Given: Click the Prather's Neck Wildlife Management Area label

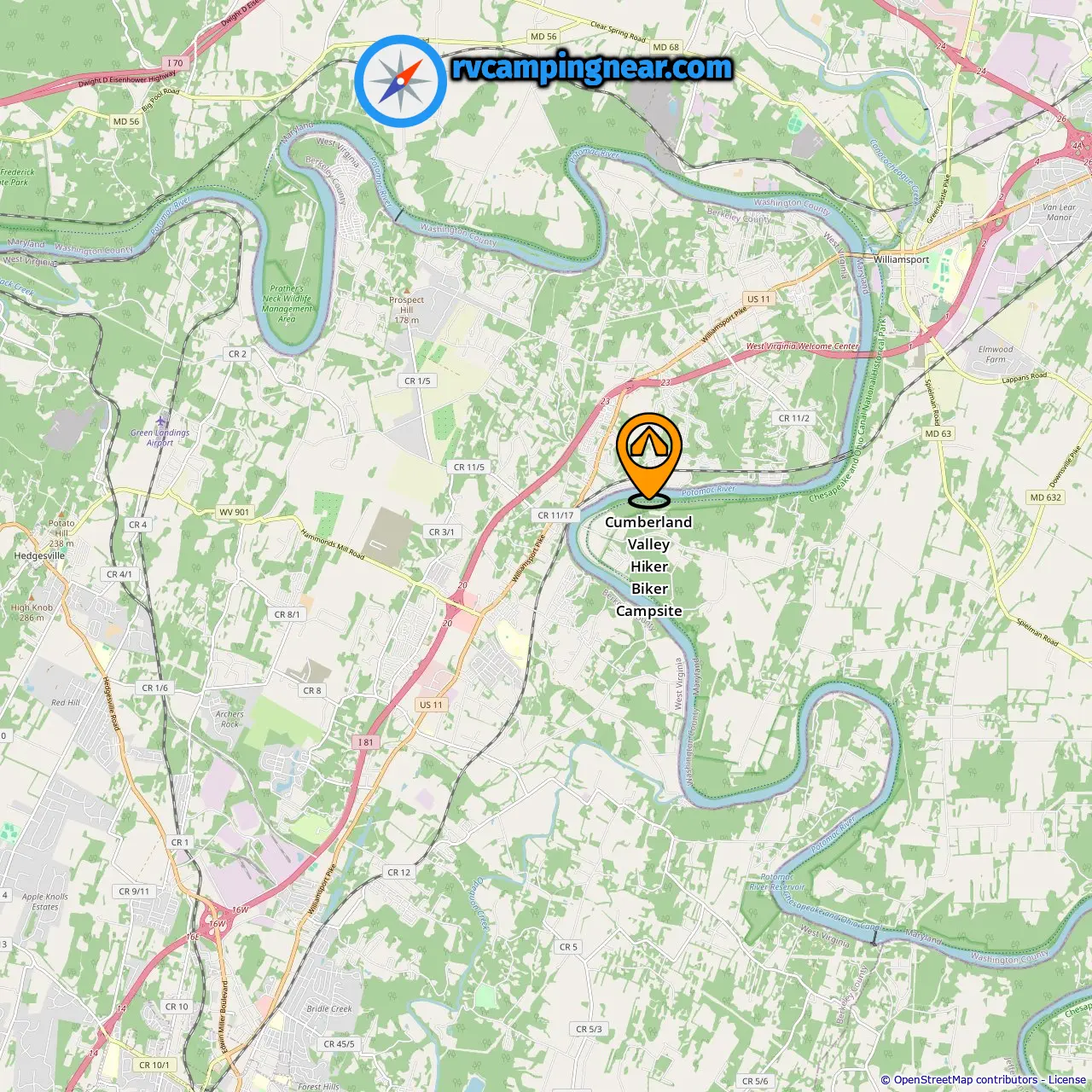Looking at the screenshot, I should pos(287,304).
